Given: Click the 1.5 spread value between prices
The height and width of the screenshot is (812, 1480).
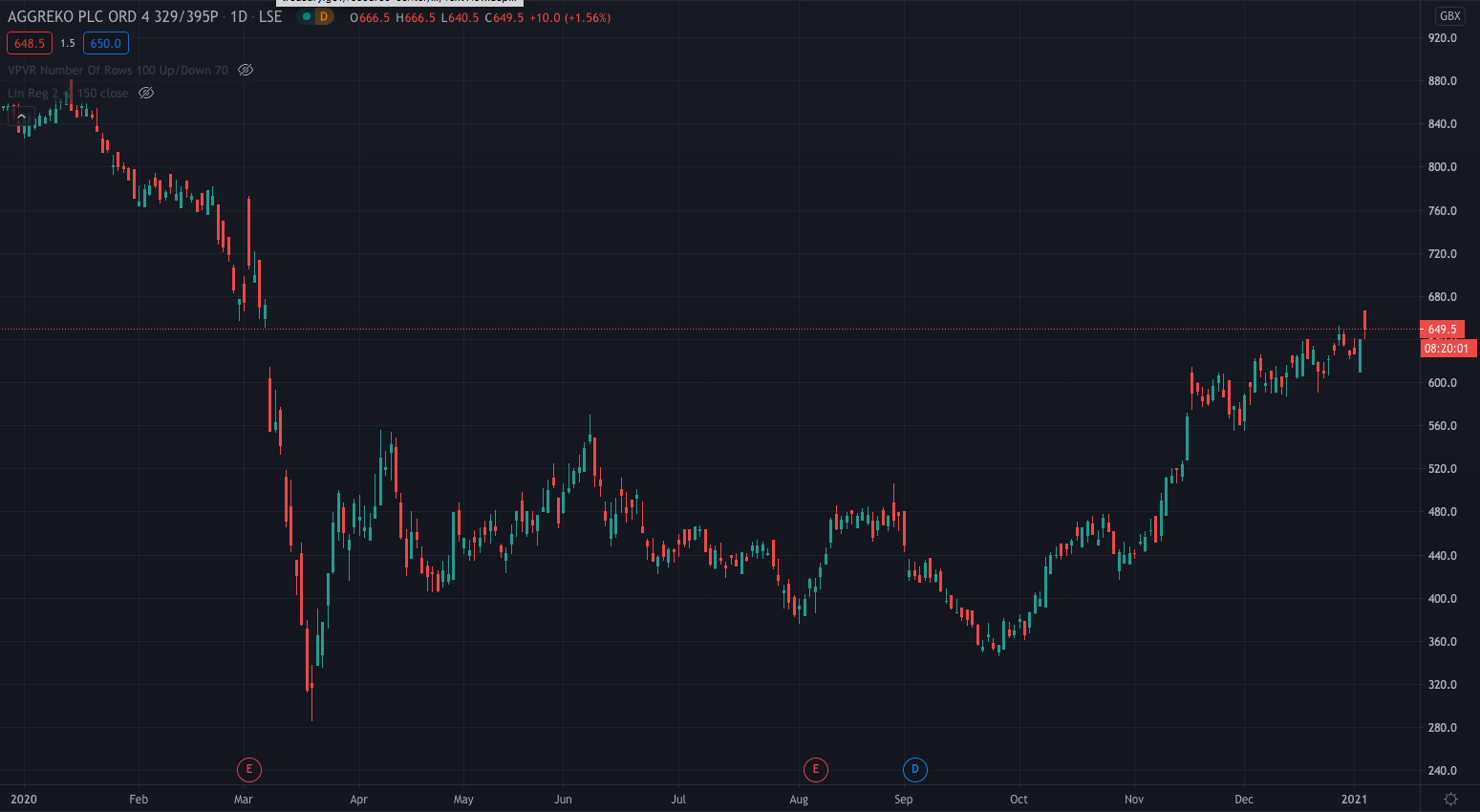Looking at the screenshot, I should (68, 43).
